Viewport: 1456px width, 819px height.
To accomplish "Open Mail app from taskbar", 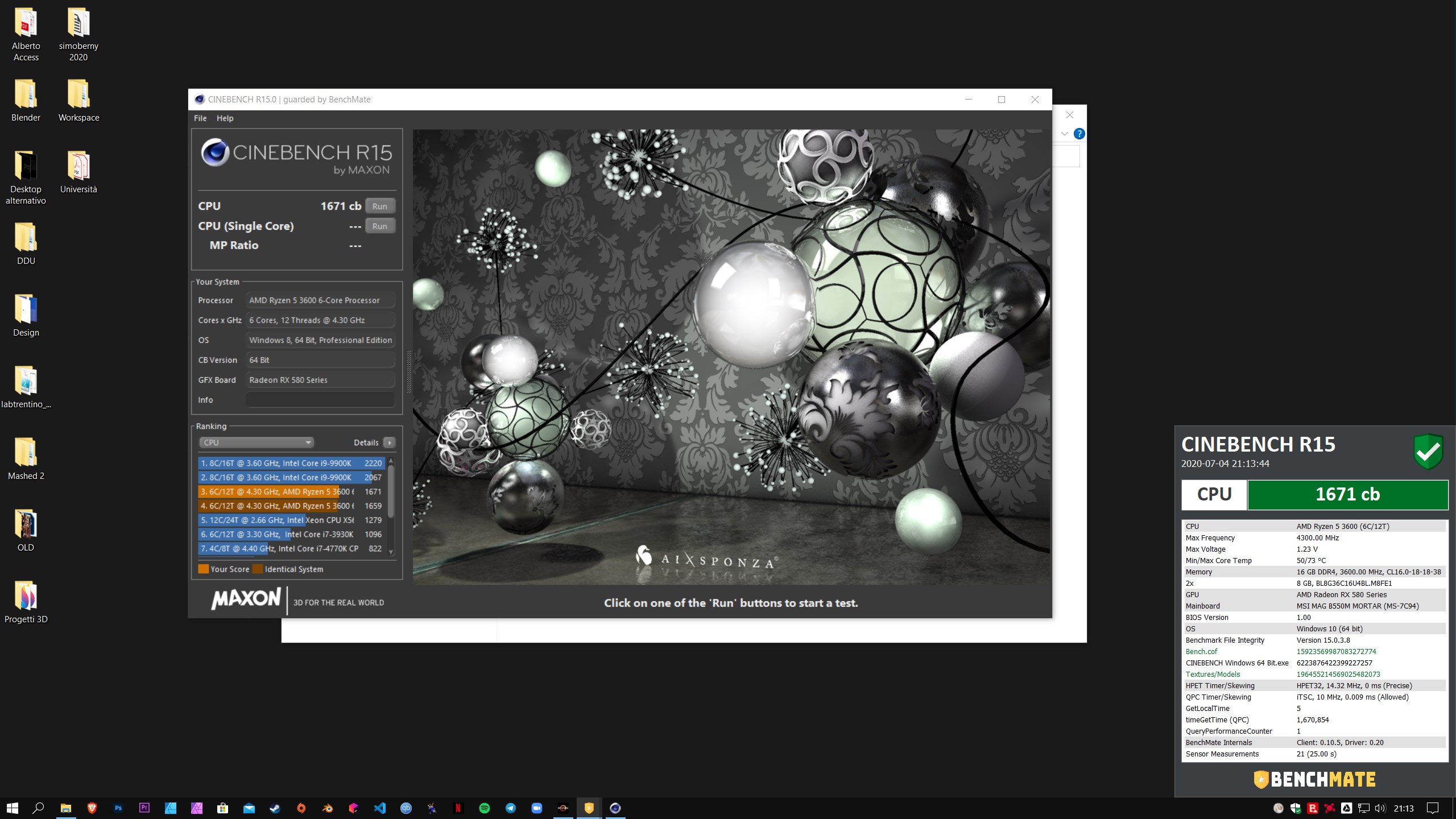I will (x=249, y=808).
